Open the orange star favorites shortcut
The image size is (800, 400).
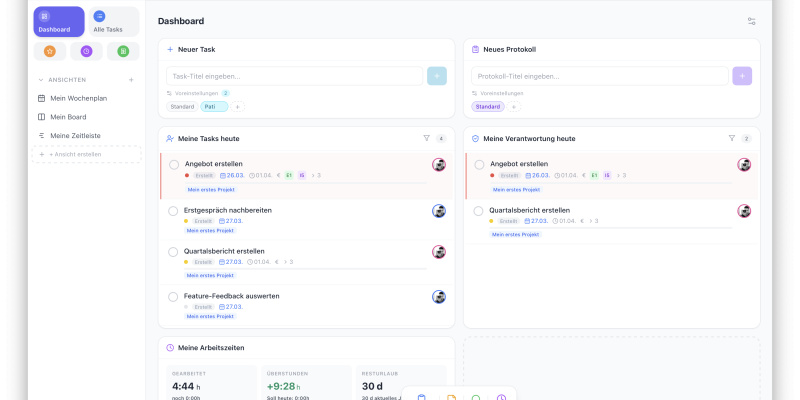pos(49,51)
